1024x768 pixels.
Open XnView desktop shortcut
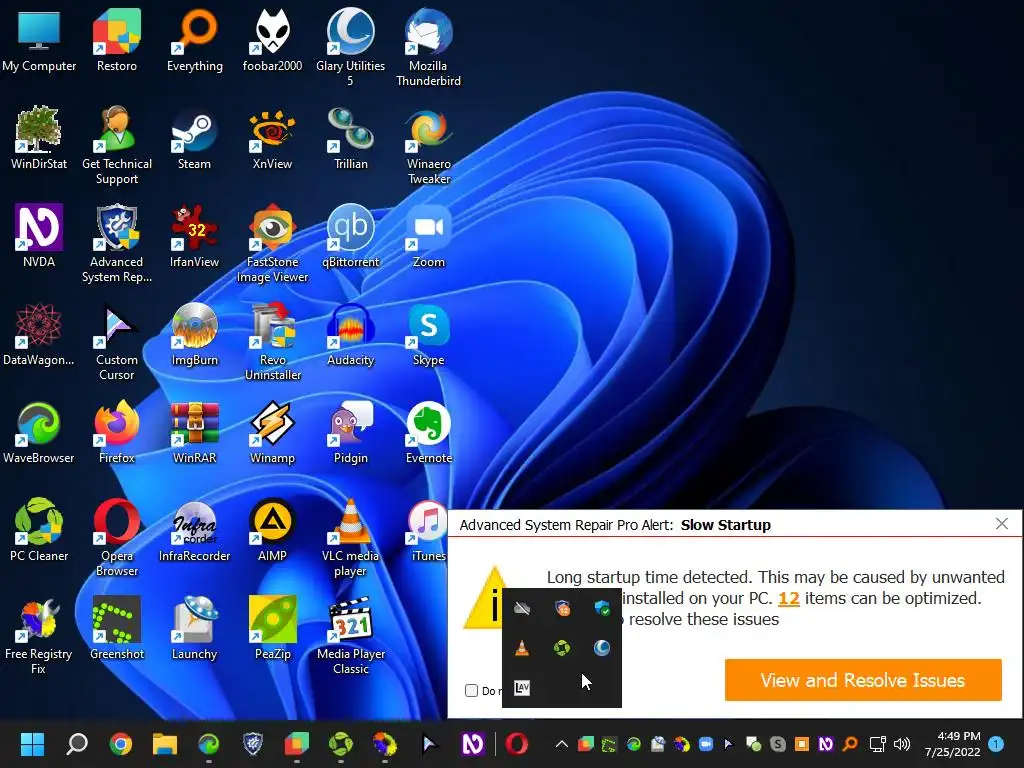pyautogui.click(x=272, y=137)
